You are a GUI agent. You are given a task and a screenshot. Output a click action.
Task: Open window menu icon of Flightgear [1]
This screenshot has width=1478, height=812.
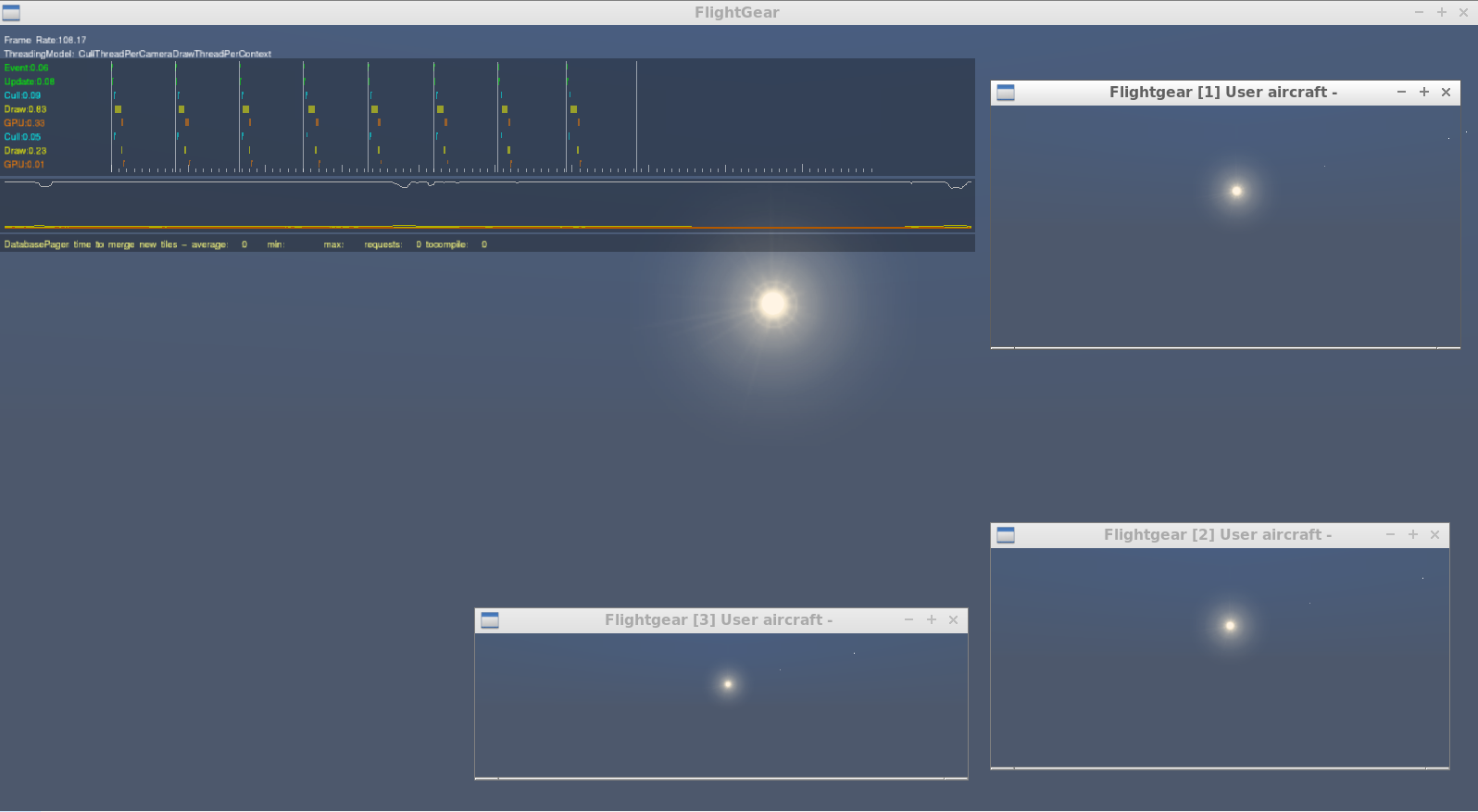tap(1006, 93)
